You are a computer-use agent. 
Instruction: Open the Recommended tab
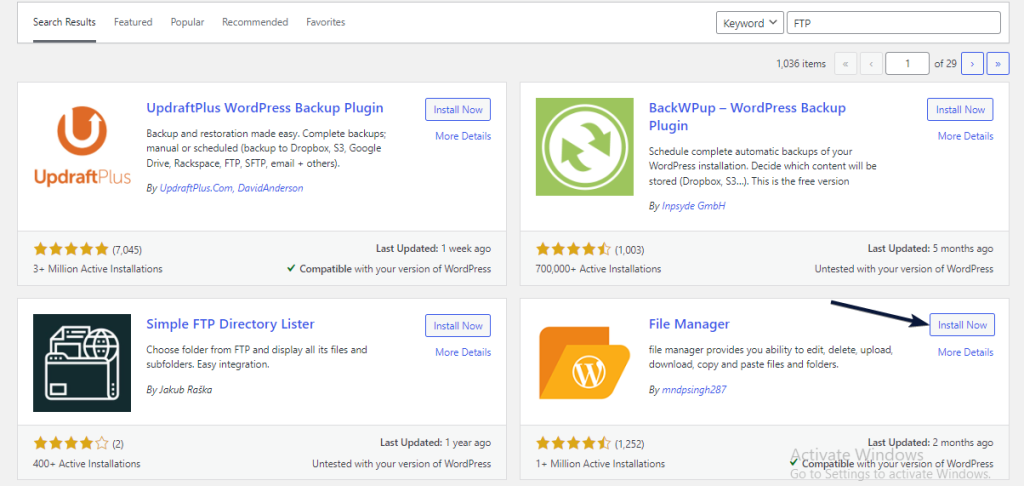click(255, 22)
